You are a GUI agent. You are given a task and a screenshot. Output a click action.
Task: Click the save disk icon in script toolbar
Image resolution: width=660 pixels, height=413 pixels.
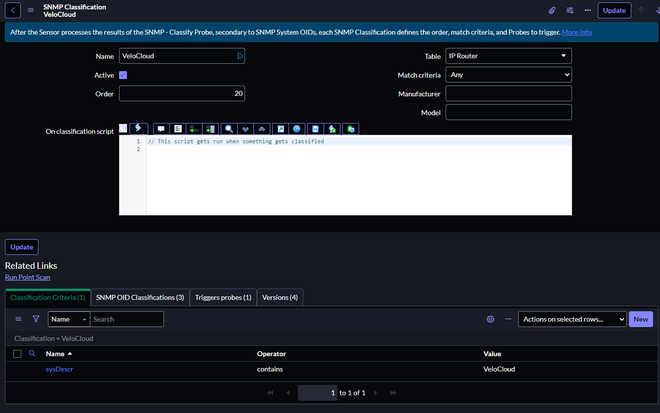[x=315, y=129]
